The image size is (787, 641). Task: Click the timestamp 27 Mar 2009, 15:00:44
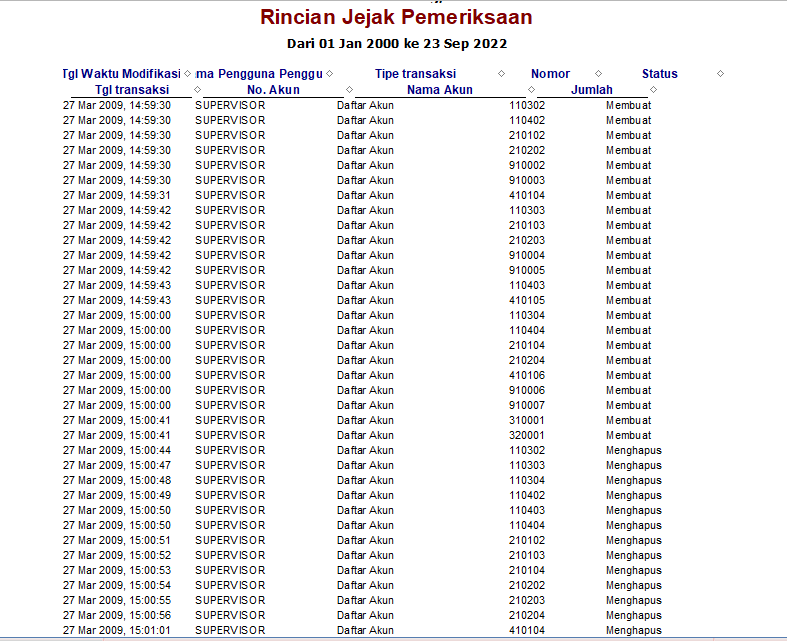[x=117, y=450]
